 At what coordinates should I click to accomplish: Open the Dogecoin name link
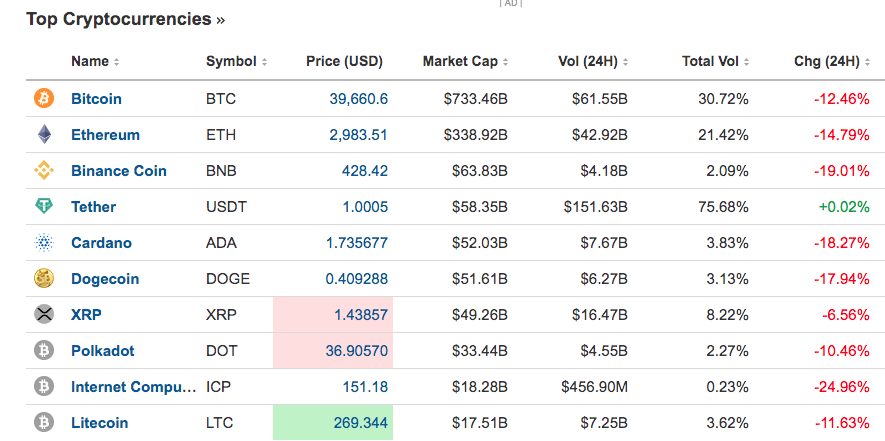click(x=105, y=279)
